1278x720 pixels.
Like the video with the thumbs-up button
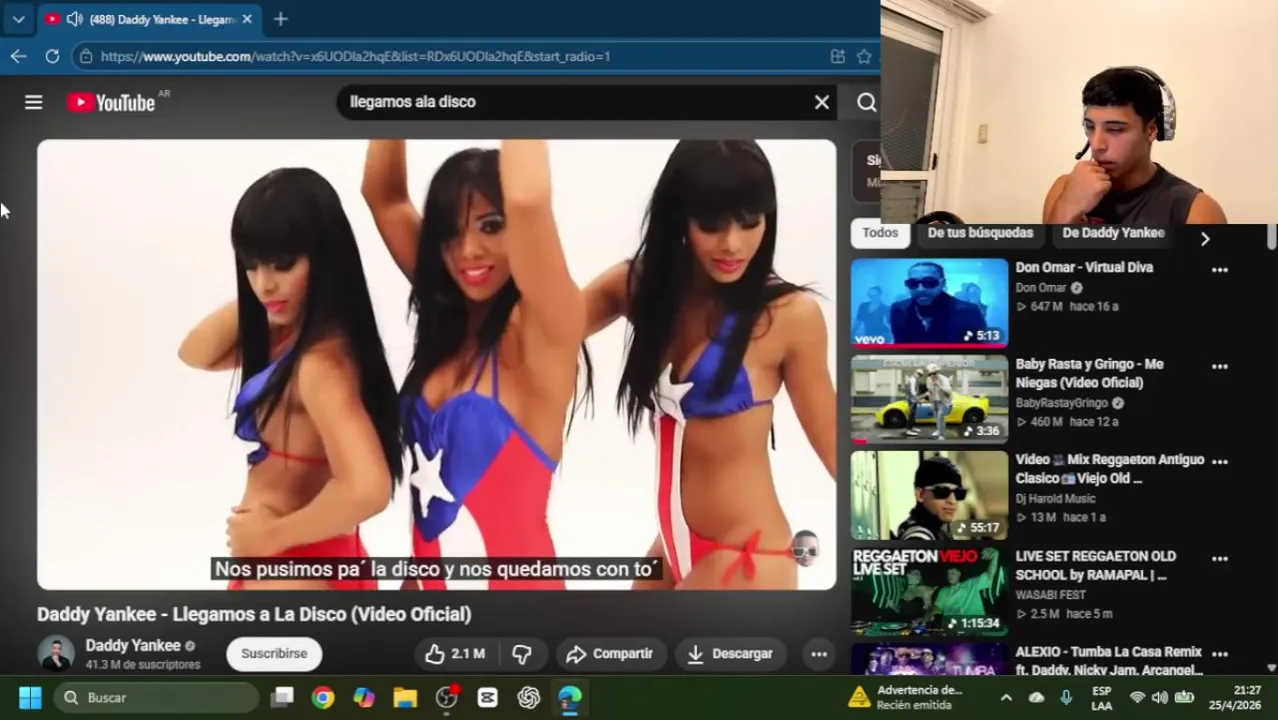point(455,654)
